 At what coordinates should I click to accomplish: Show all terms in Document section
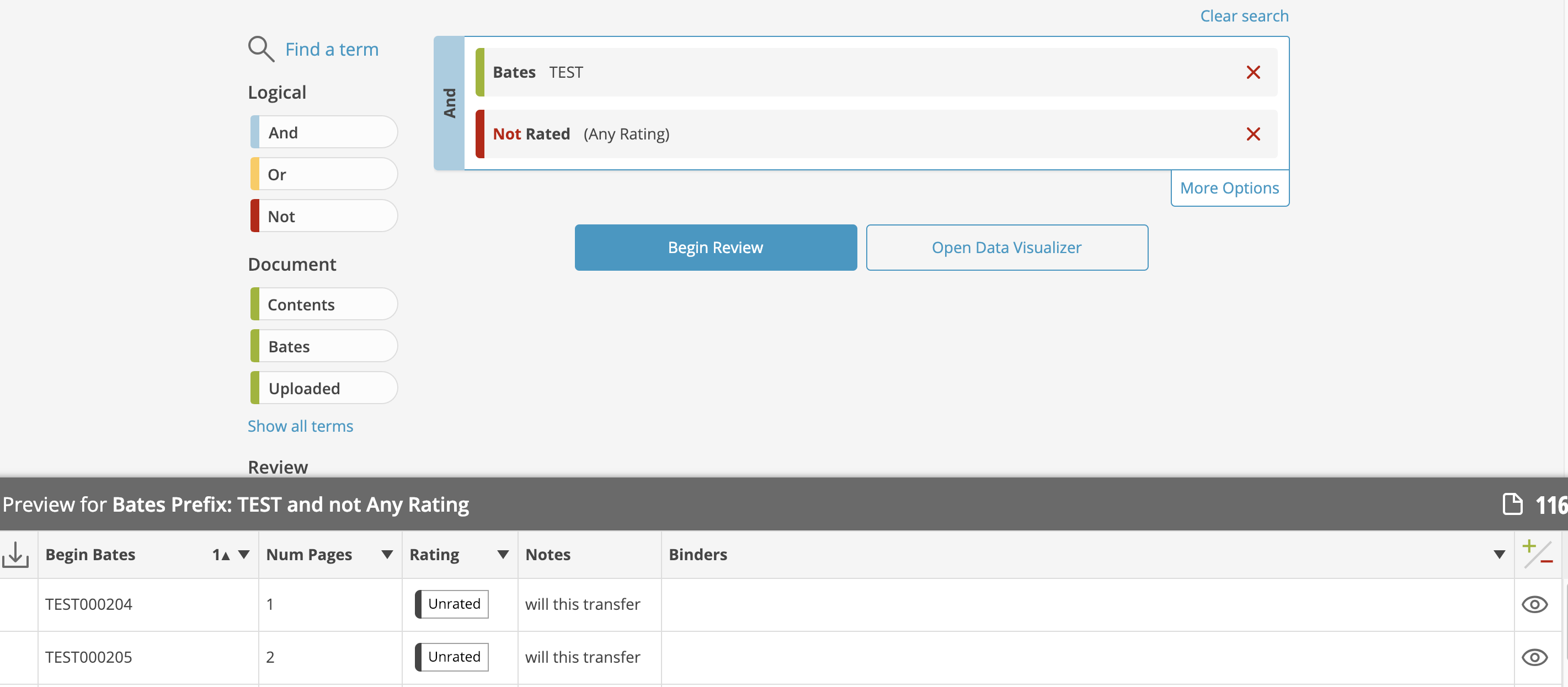[300, 426]
